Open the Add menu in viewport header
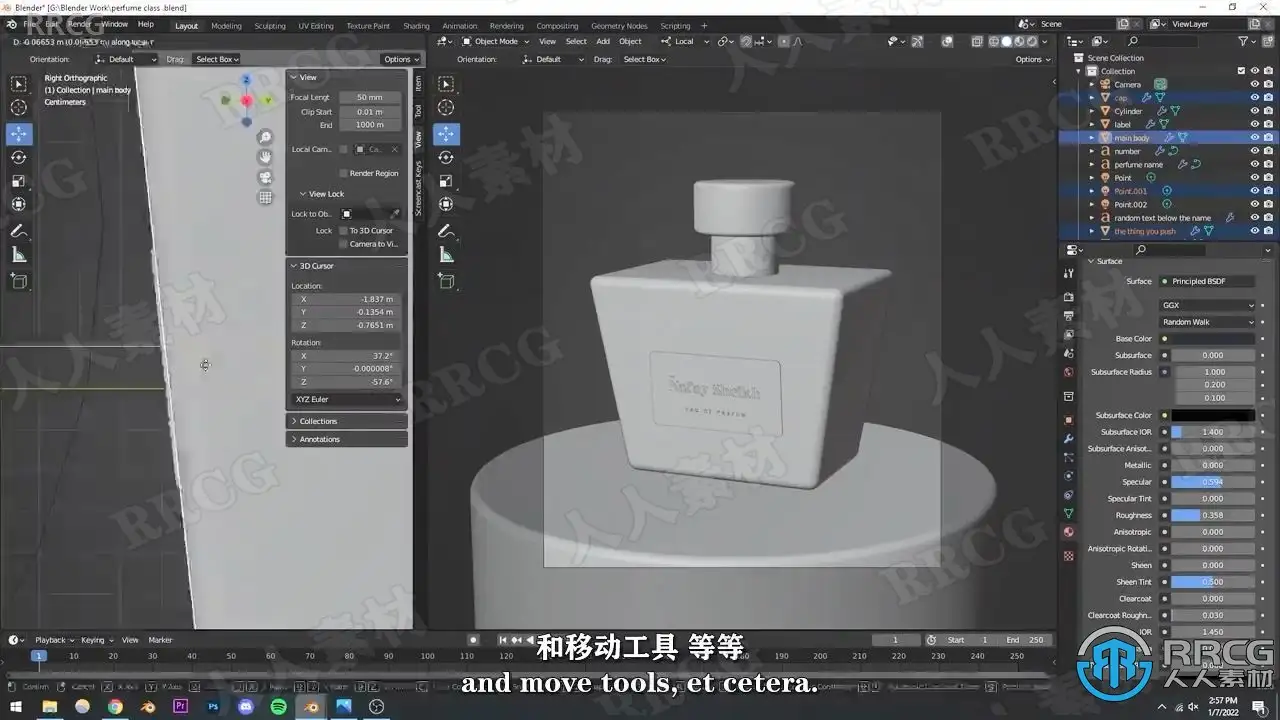Screen dimensions: 1280x720 (603, 41)
